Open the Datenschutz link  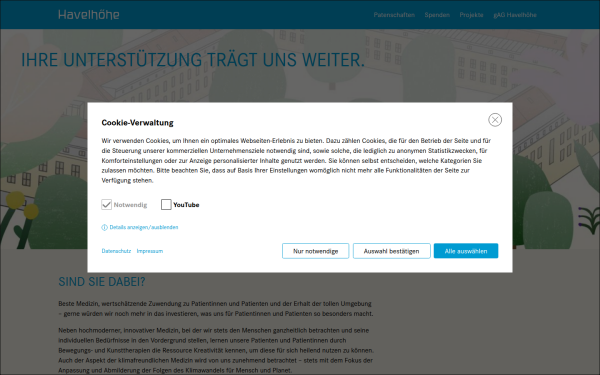(x=116, y=251)
